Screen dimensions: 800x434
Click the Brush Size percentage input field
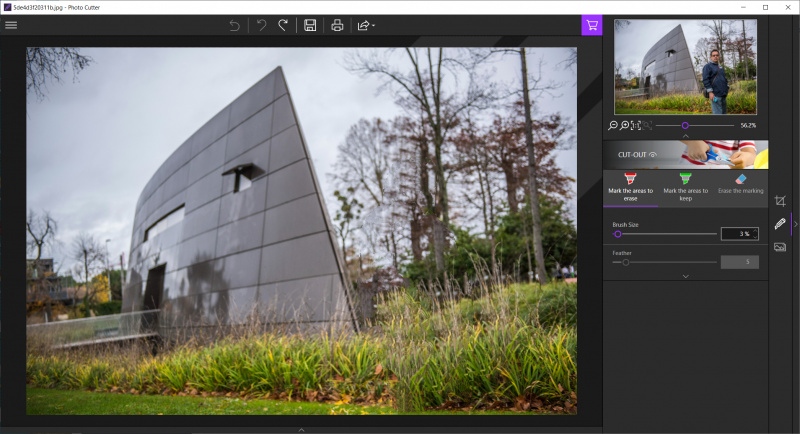739,234
